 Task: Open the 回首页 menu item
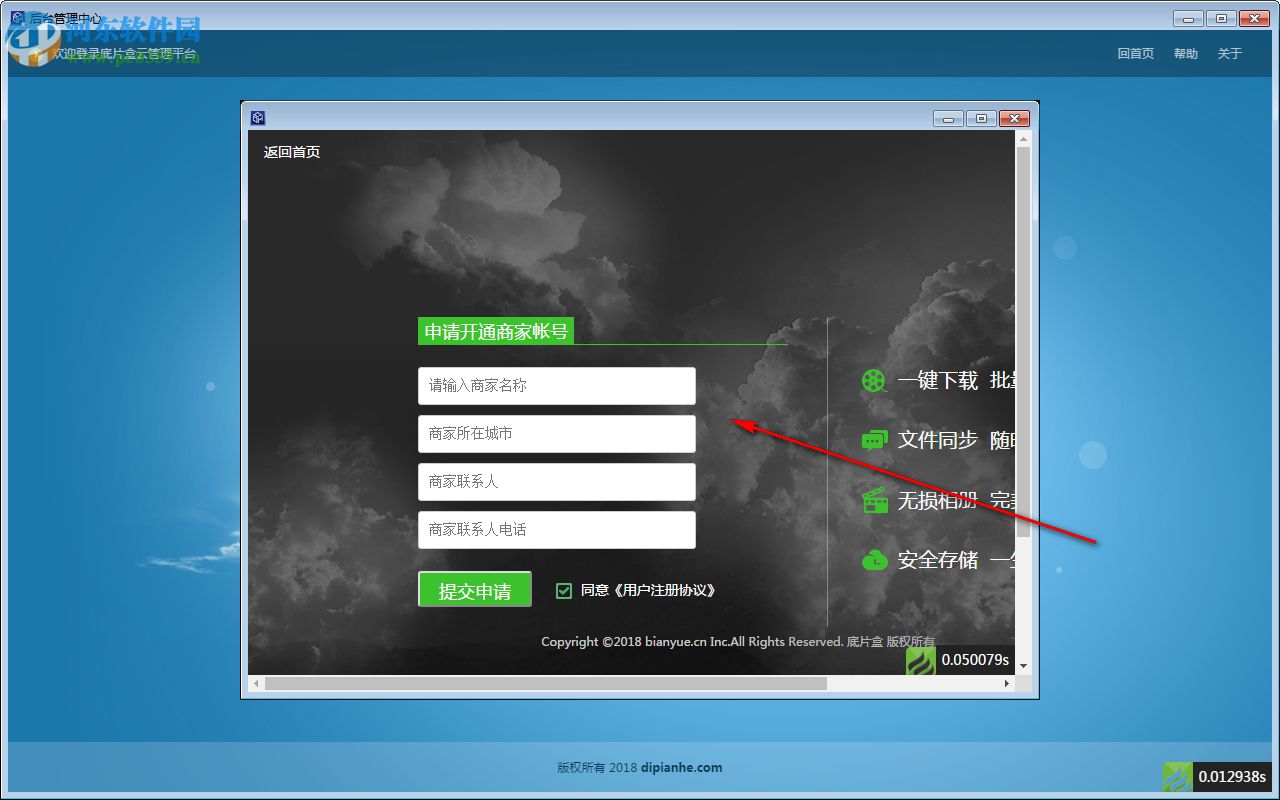click(1135, 53)
